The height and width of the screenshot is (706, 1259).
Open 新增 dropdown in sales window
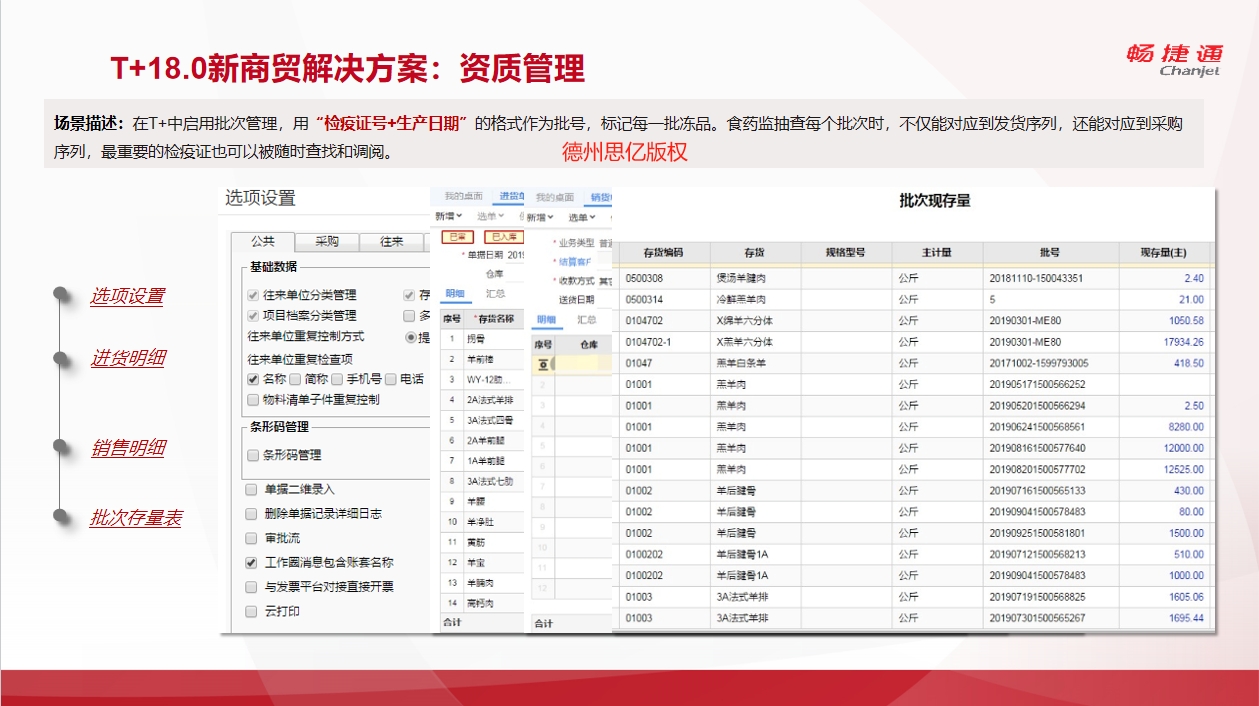(x=540, y=217)
